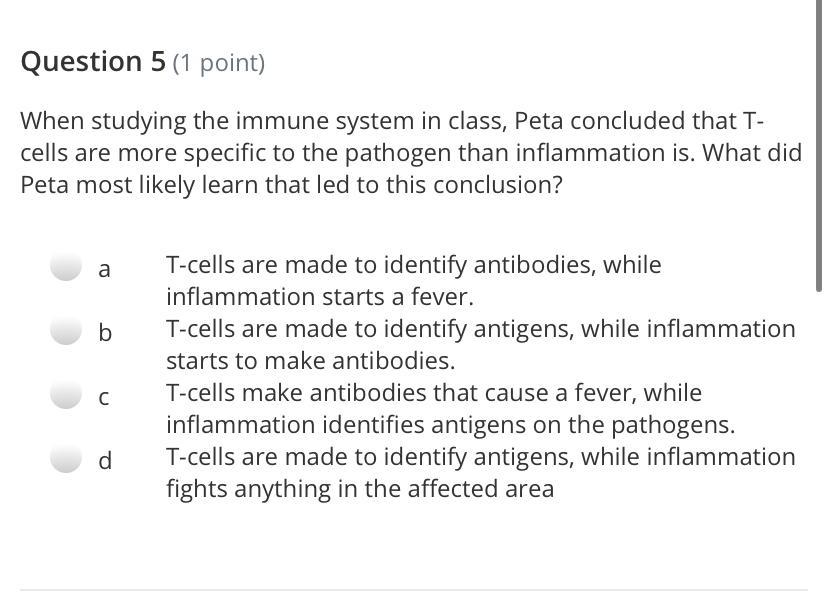Click answer text 'inflammation starts a fever'
This screenshot has height=601, width=828.
click(x=319, y=297)
